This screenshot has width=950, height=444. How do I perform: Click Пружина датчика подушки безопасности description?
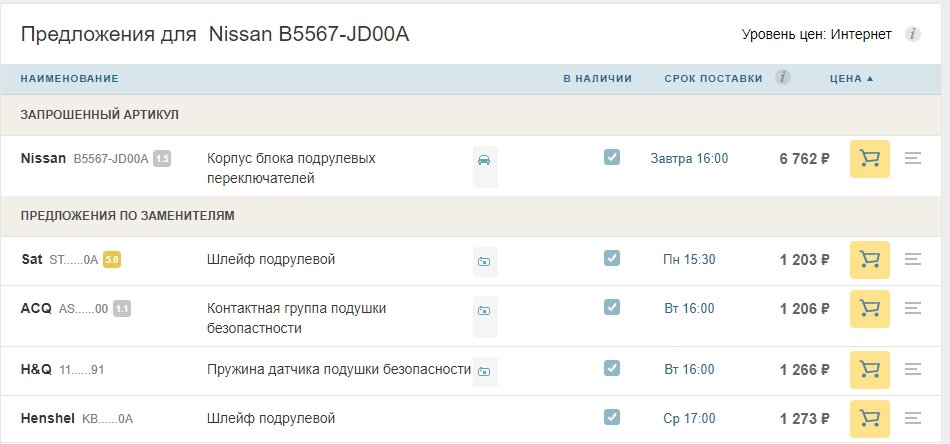coord(339,369)
